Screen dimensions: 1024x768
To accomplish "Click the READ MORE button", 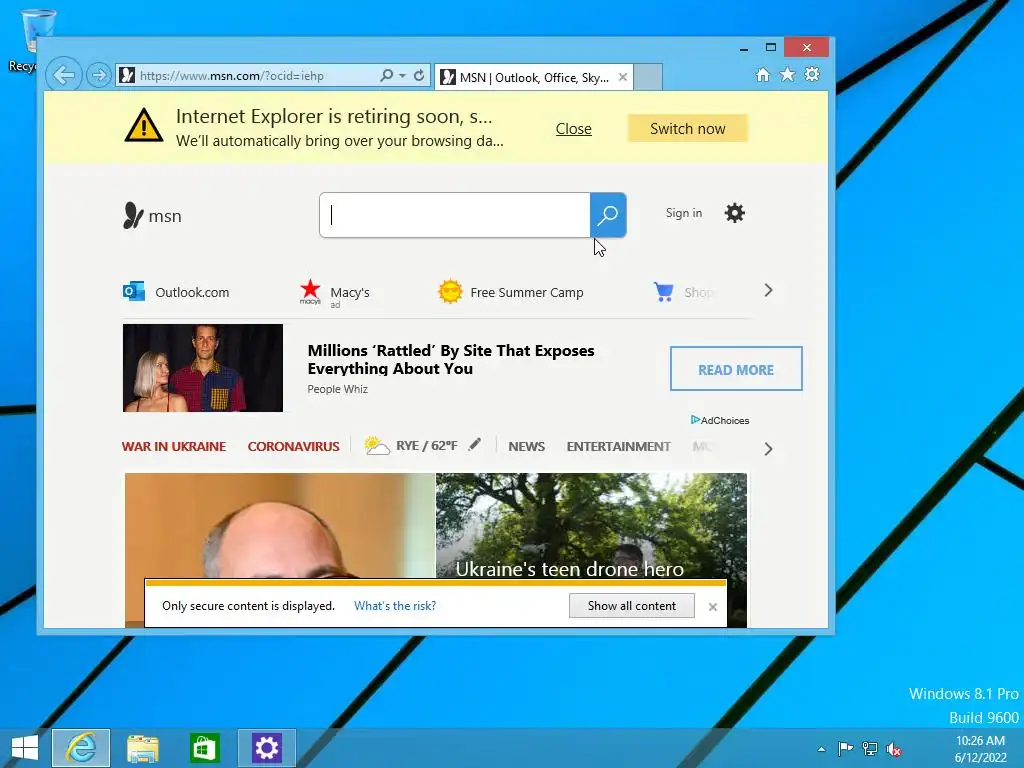I will (736, 369).
